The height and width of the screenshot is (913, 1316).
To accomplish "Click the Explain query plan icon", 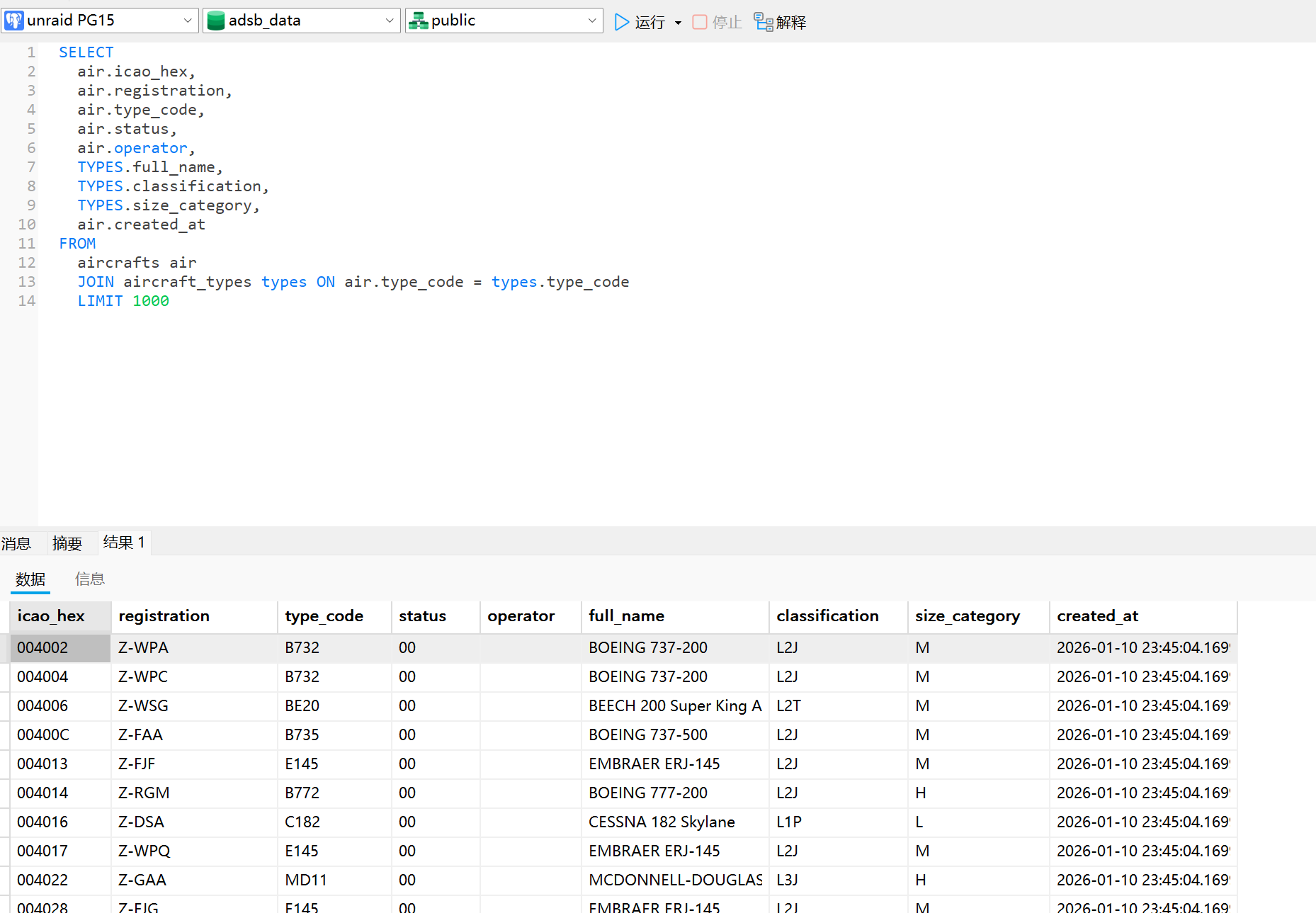I will click(764, 22).
